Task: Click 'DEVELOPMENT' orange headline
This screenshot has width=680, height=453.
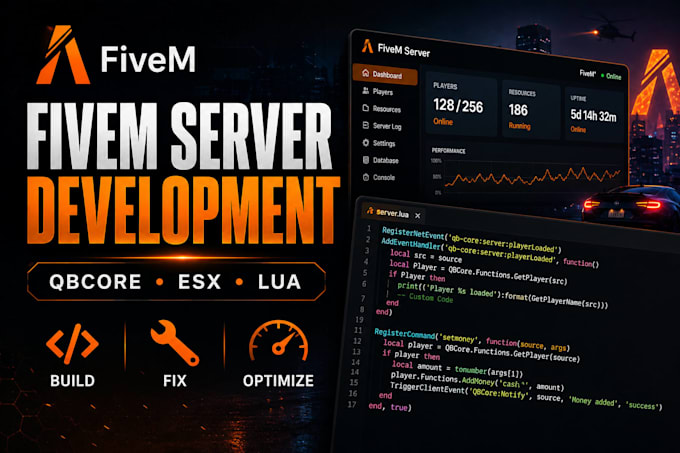Action: (183, 209)
